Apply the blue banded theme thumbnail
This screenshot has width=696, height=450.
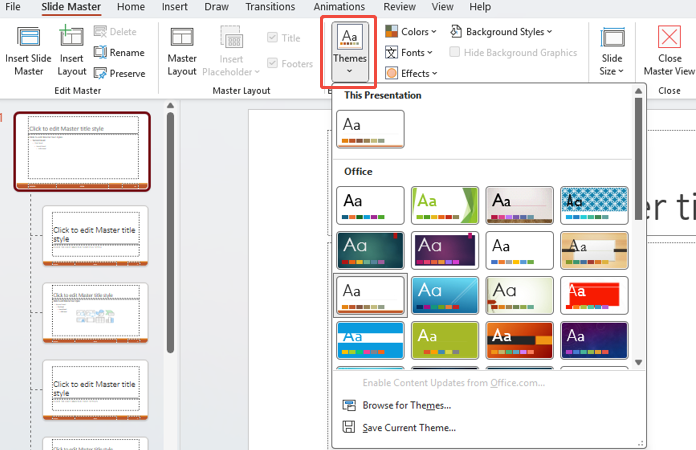click(370, 340)
